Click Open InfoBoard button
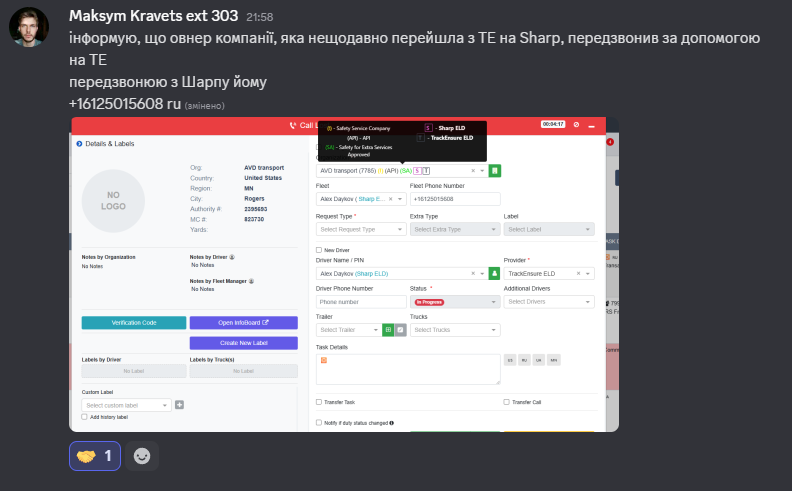792x491 pixels. coord(243,323)
